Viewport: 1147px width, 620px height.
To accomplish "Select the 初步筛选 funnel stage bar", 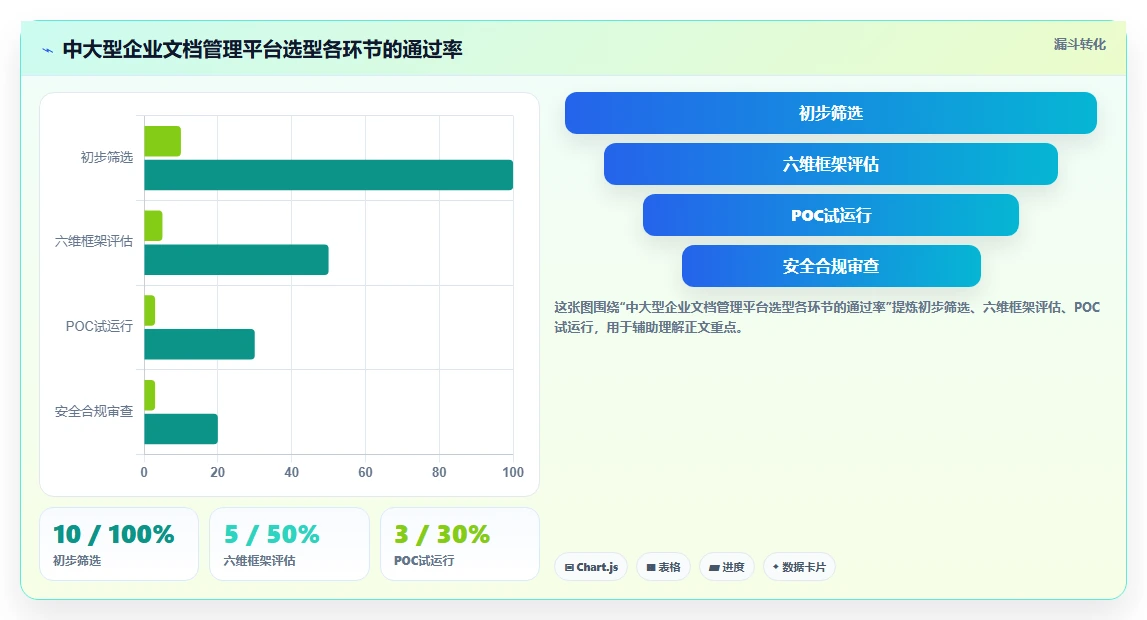I will point(830,113).
